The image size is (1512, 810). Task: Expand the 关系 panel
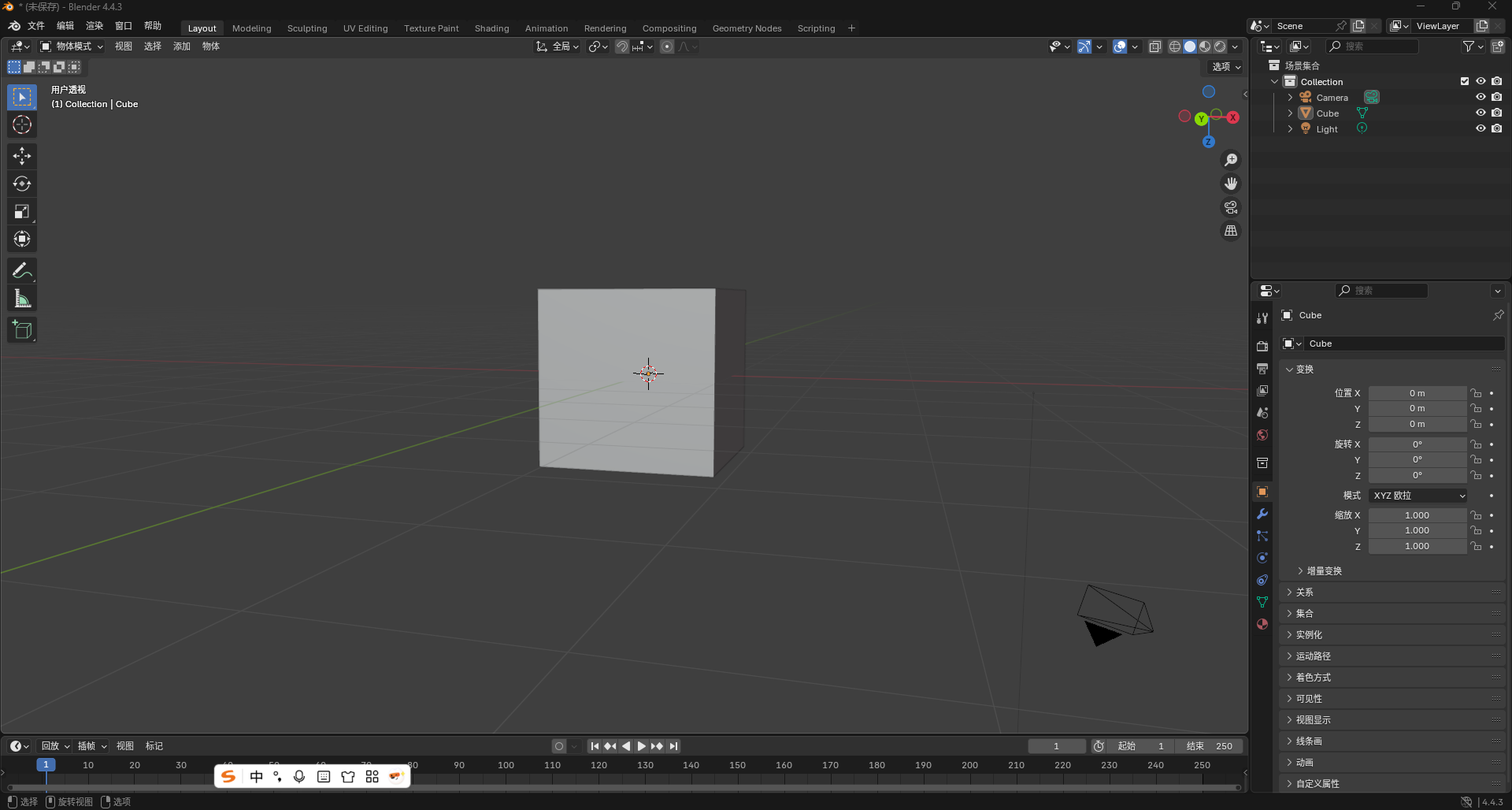tap(1305, 593)
